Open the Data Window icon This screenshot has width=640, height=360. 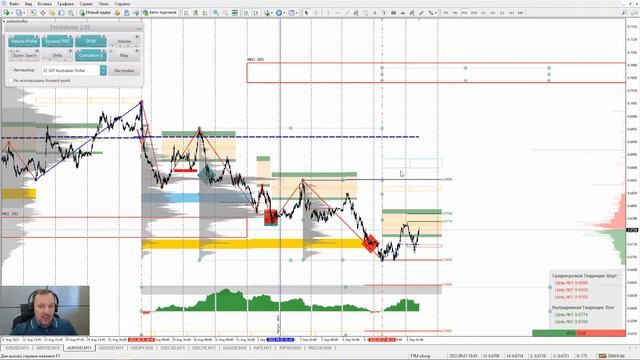42,13
